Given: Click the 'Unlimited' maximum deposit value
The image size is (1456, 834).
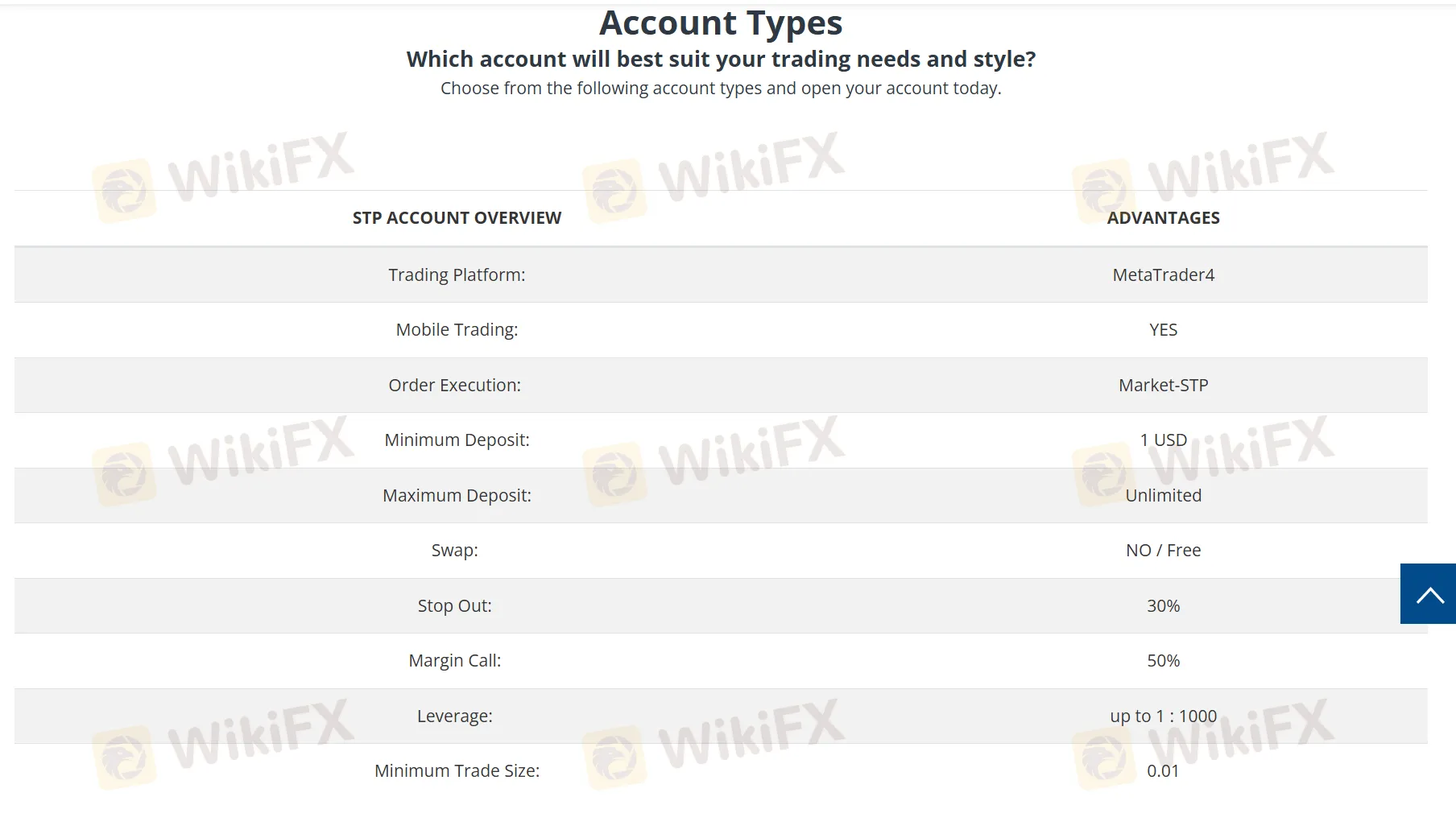Looking at the screenshot, I should click(1163, 496).
